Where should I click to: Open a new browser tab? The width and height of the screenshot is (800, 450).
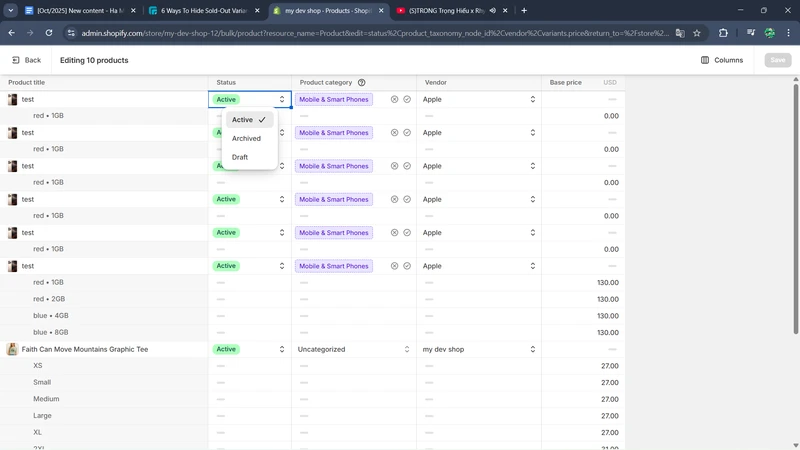(x=524, y=11)
